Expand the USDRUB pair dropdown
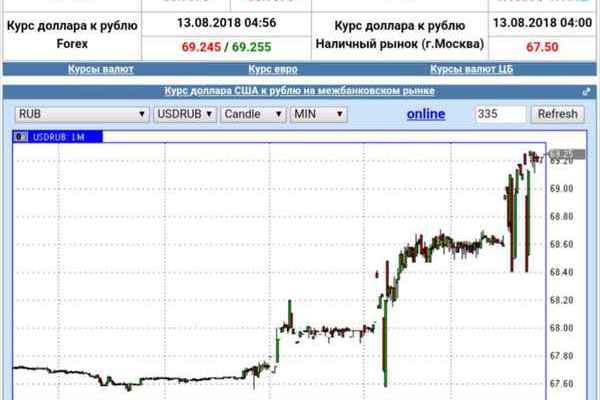The height and width of the screenshot is (400, 600). click(x=185, y=114)
